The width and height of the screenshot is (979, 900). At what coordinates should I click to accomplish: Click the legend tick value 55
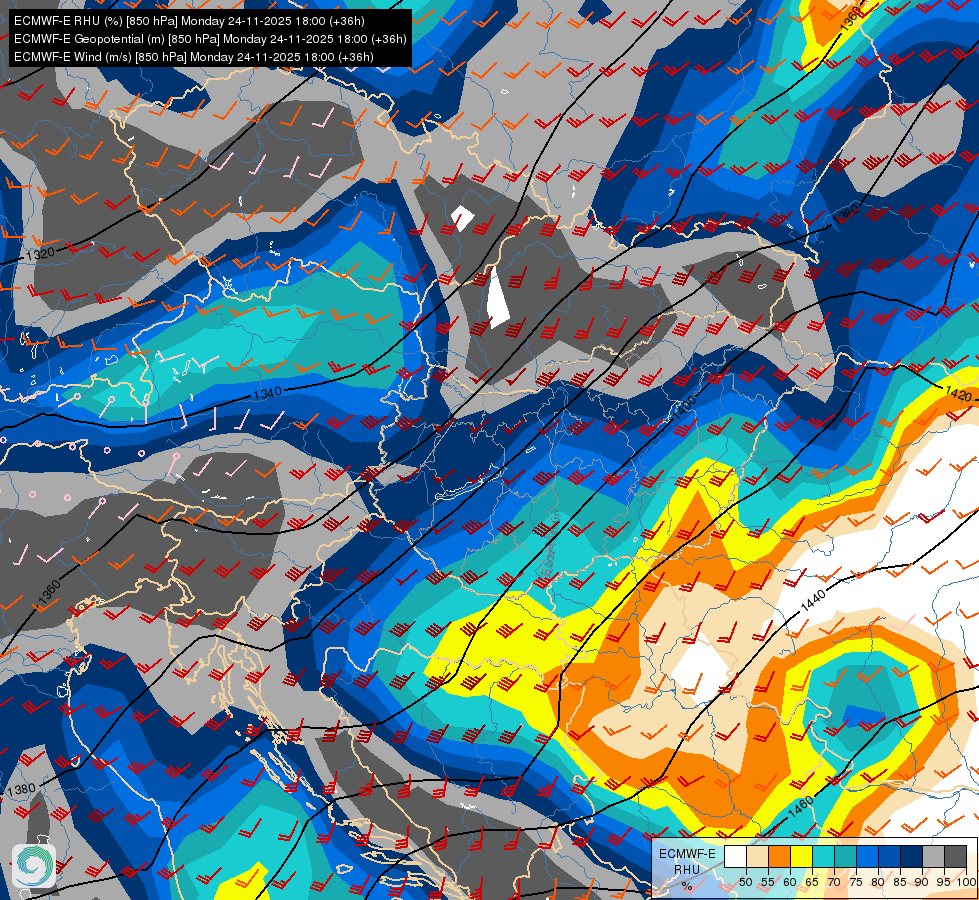click(767, 883)
